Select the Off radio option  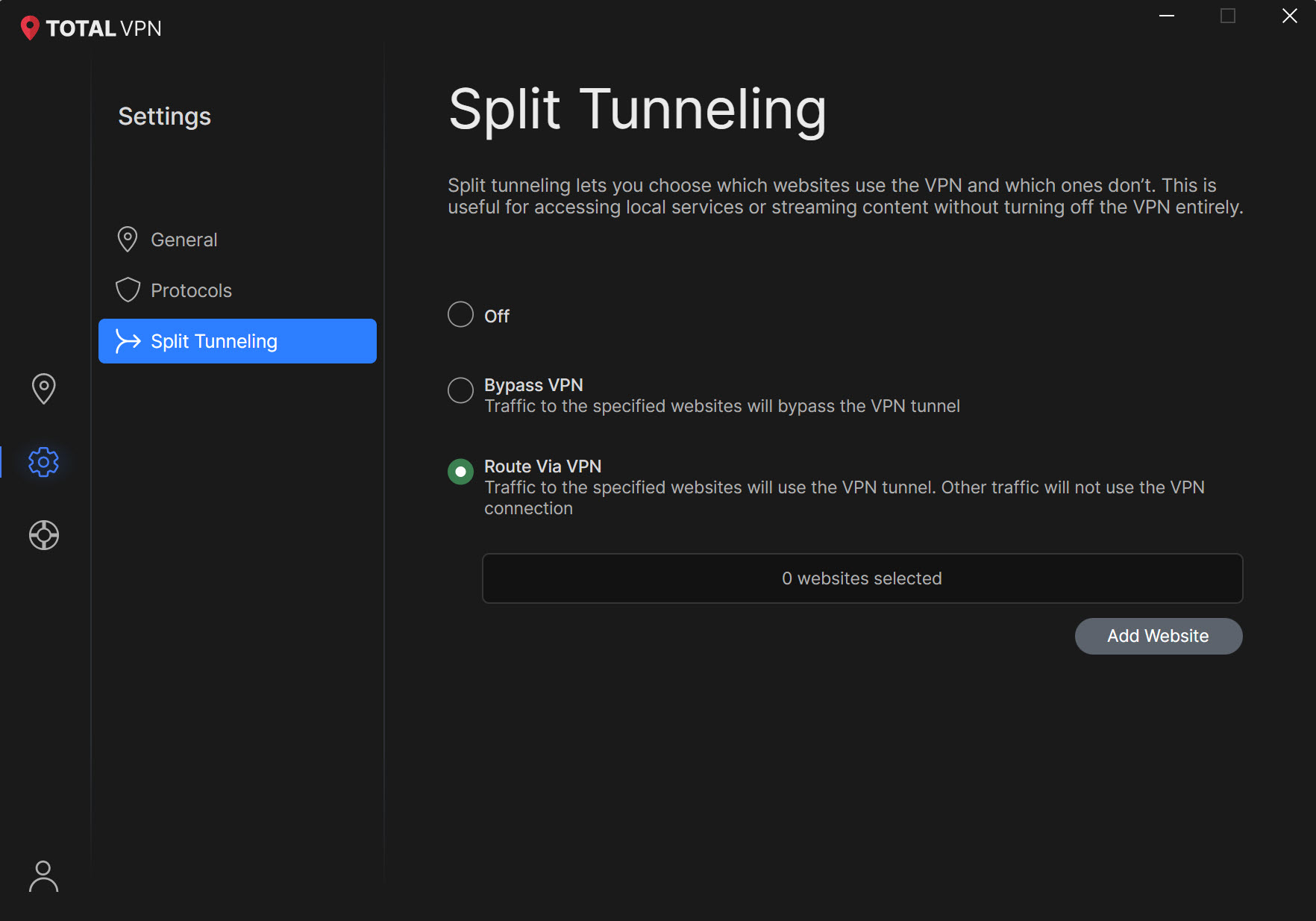(x=460, y=314)
